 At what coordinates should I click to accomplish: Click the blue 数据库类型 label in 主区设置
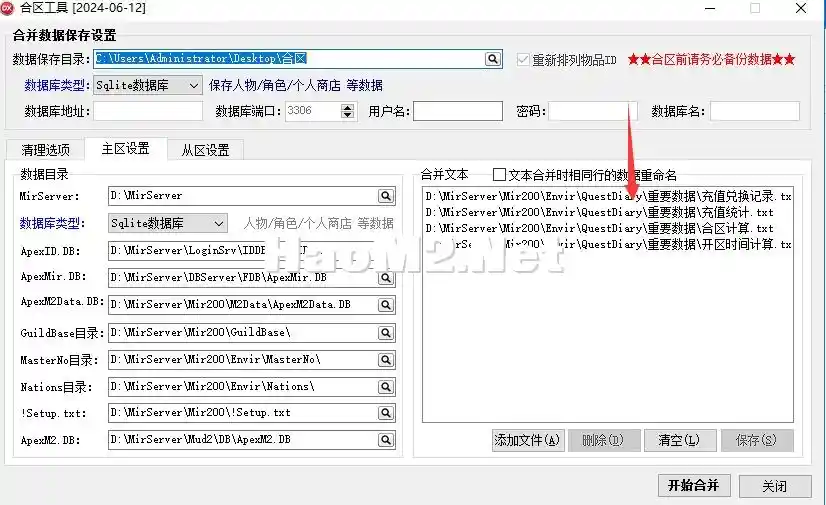50,223
